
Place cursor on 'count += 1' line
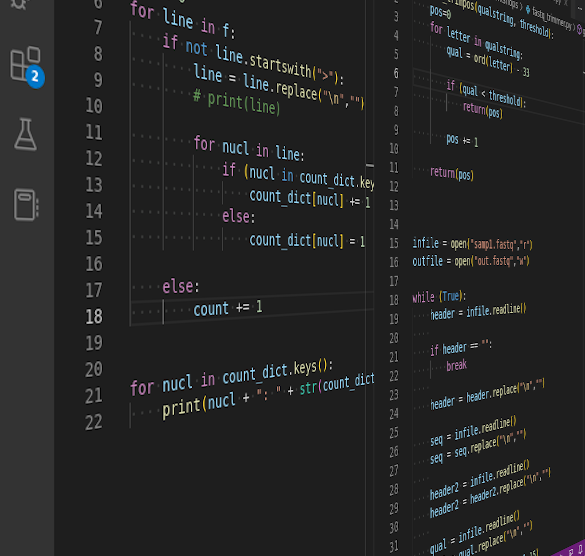point(228,309)
